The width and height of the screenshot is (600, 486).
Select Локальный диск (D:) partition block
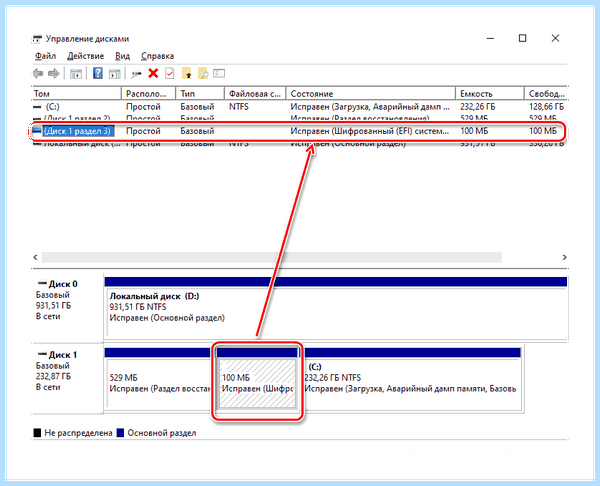(336, 308)
